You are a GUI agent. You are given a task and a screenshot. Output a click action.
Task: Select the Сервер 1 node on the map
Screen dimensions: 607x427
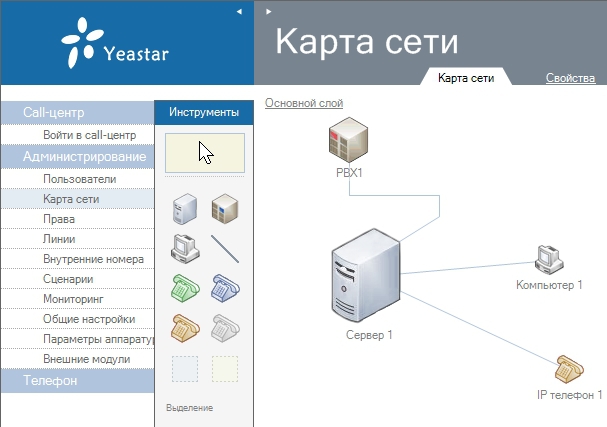pyautogui.click(x=369, y=275)
